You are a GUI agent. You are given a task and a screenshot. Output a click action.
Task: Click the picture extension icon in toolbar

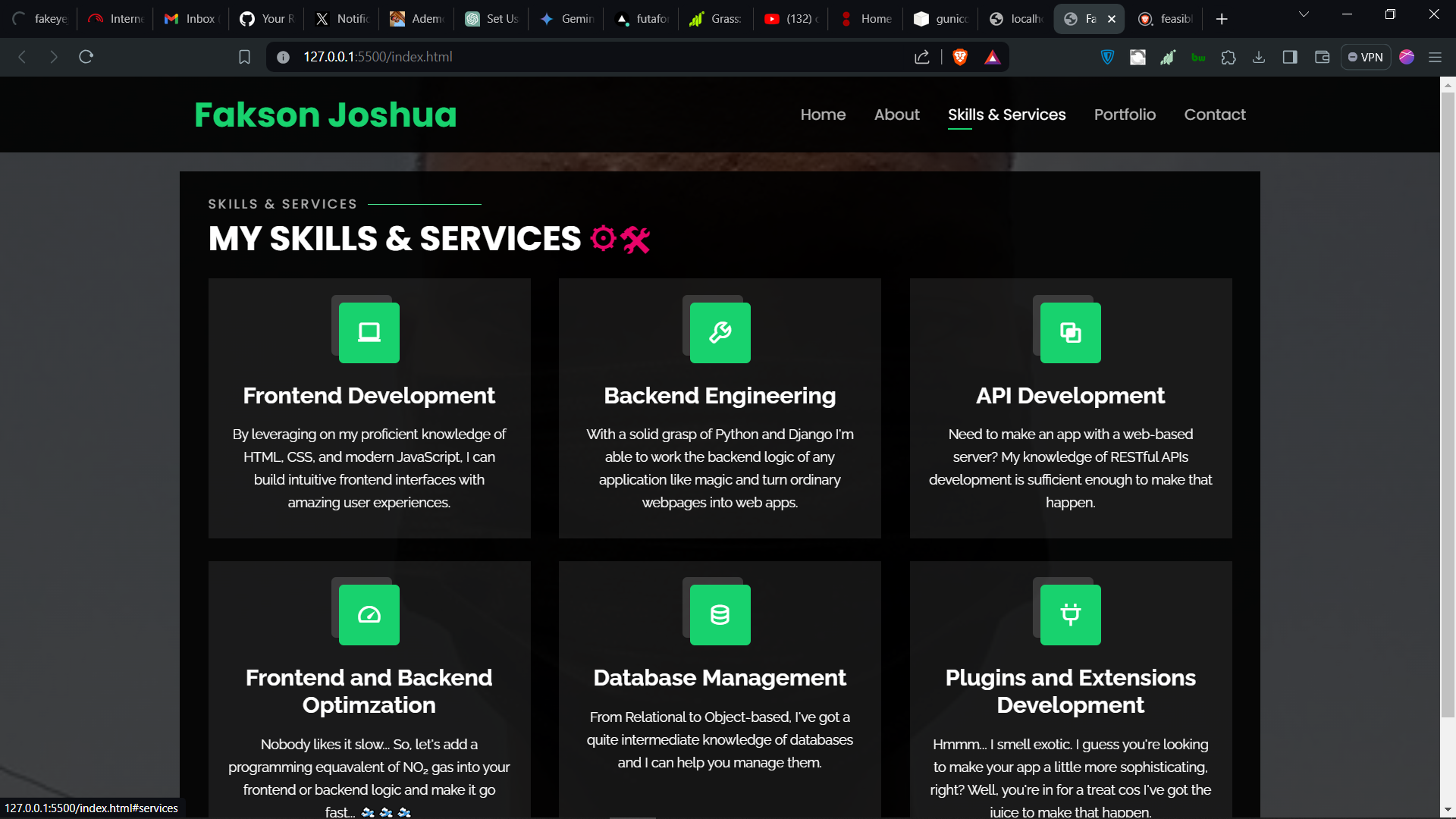tap(1137, 57)
